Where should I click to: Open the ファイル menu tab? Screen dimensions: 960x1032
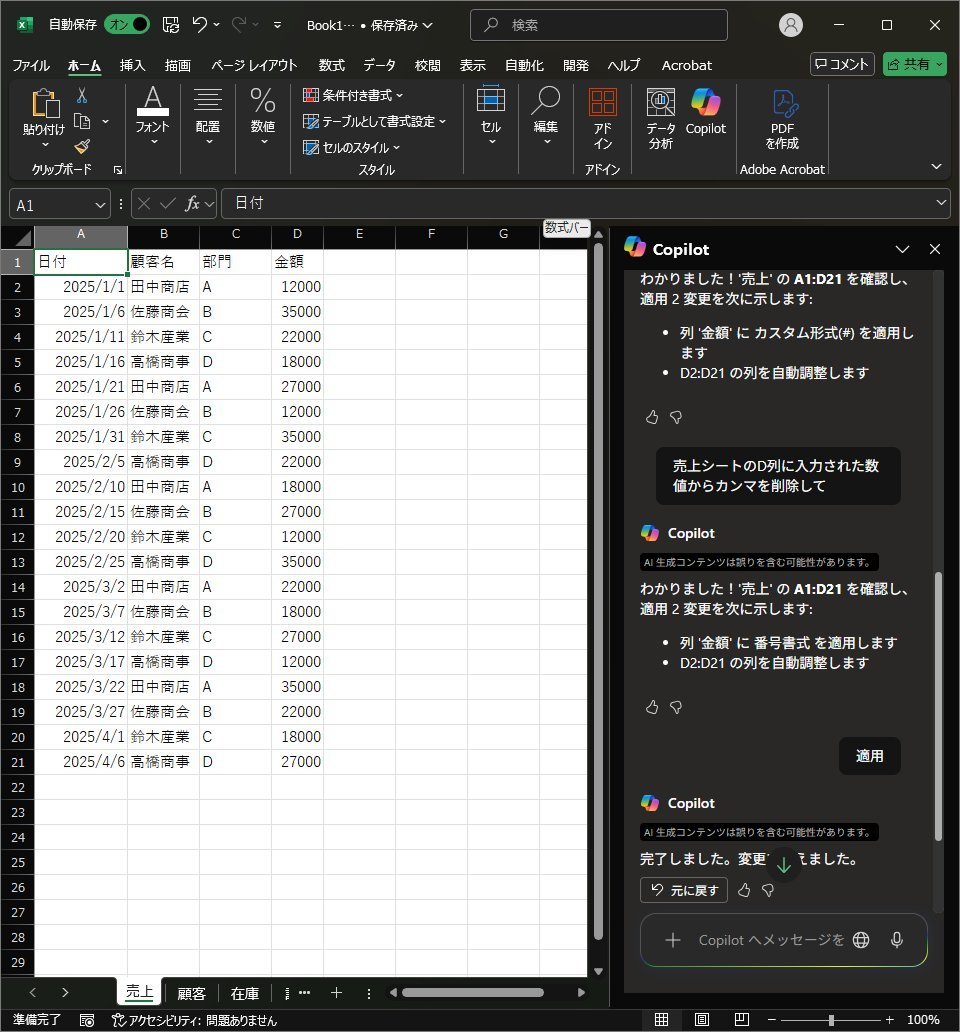[x=31, y=65]
